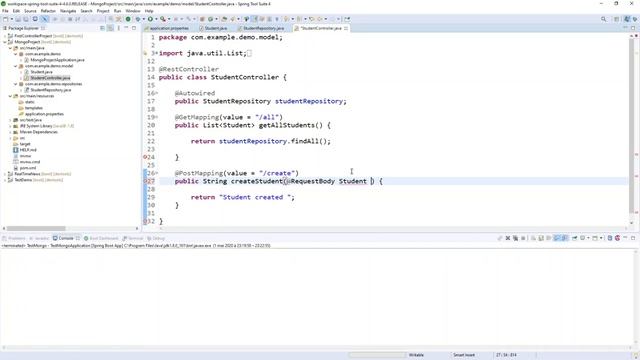This screenshot has height=360, width=640.
Task: Collapse src/main/resources folder node
Action: [10, 96]
